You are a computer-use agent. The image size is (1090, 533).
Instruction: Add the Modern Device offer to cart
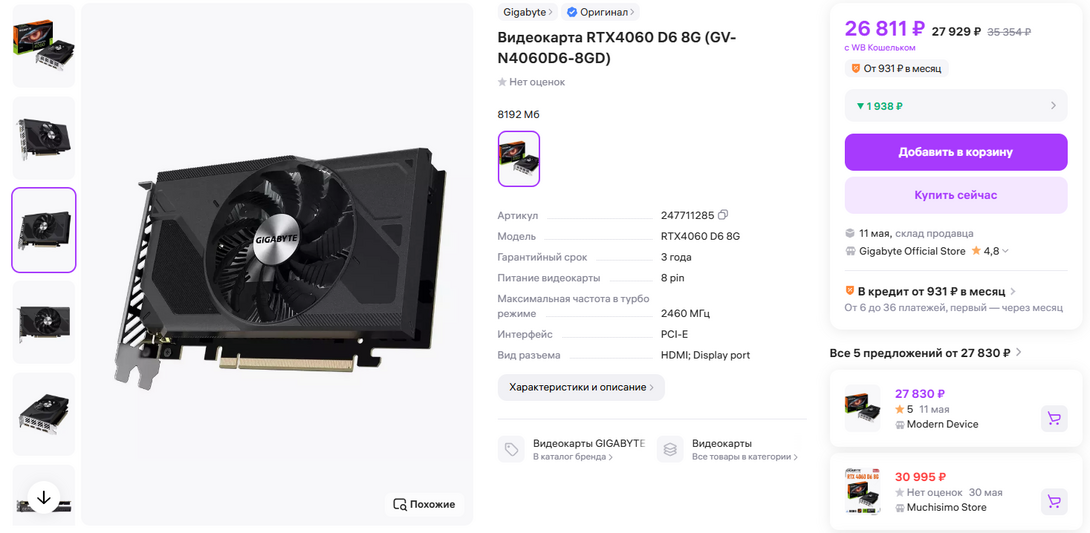pos(1054,418)
